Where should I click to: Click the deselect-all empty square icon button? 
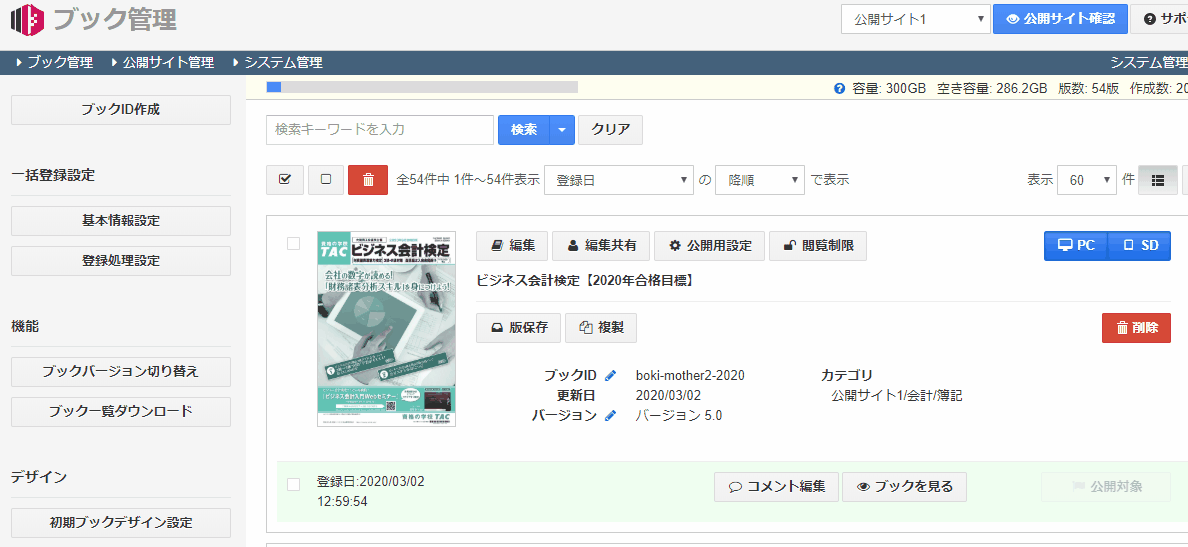[326, 180]
